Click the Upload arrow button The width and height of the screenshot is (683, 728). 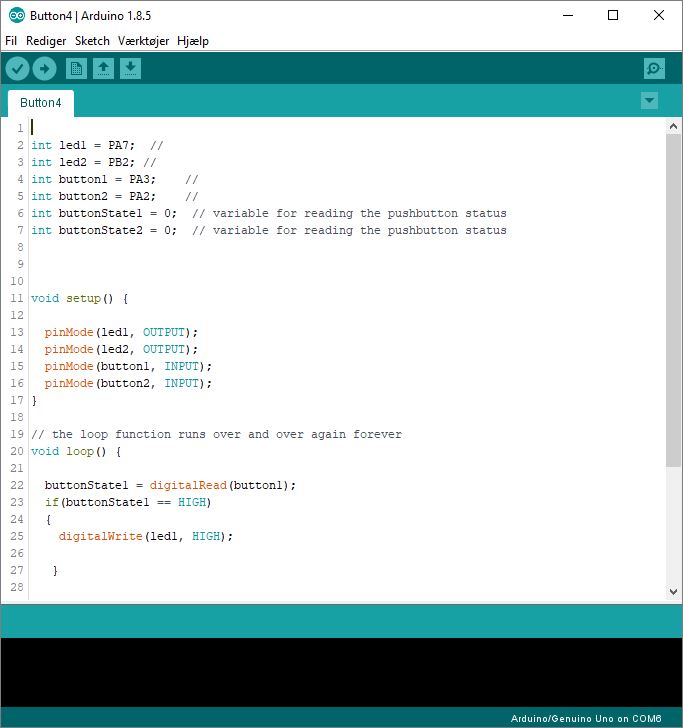point(45,69)
